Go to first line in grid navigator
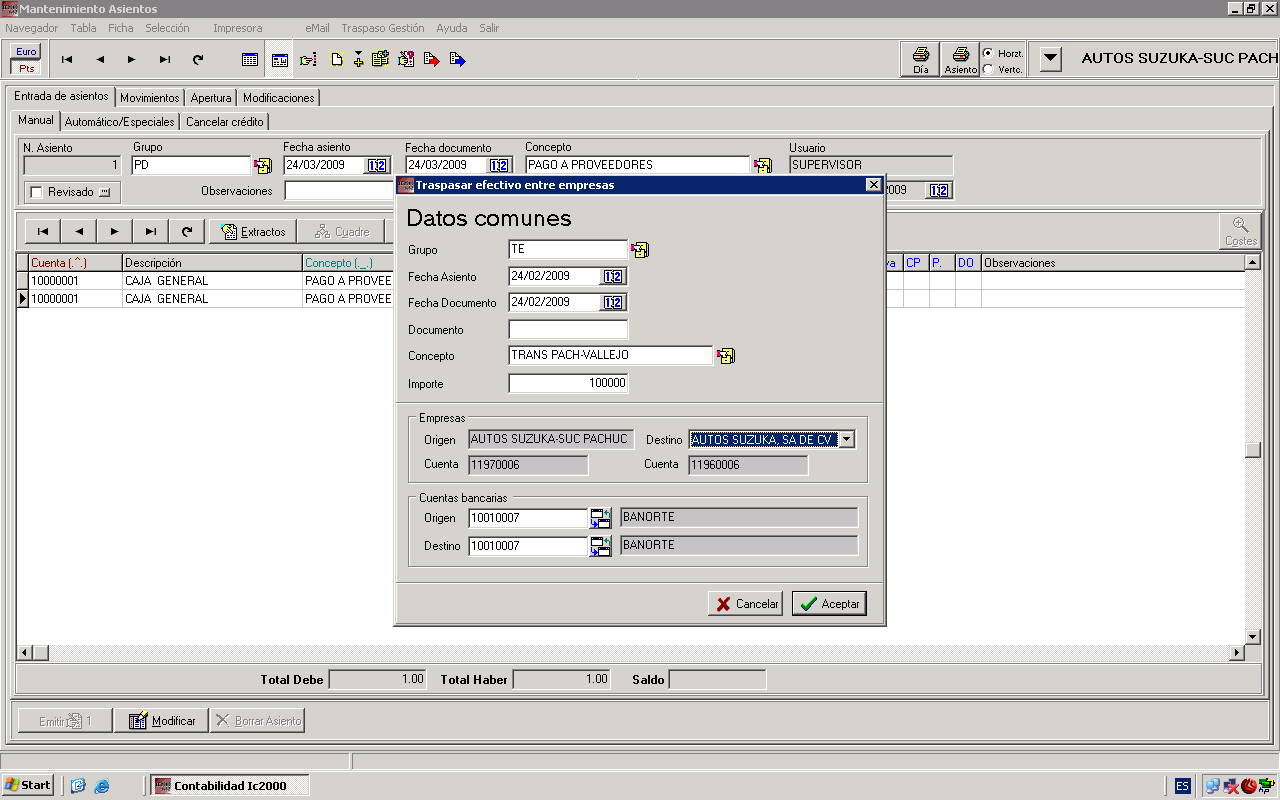Image resolution: width=1280 pixels, height=800 pixels. [x=43, y=231]
